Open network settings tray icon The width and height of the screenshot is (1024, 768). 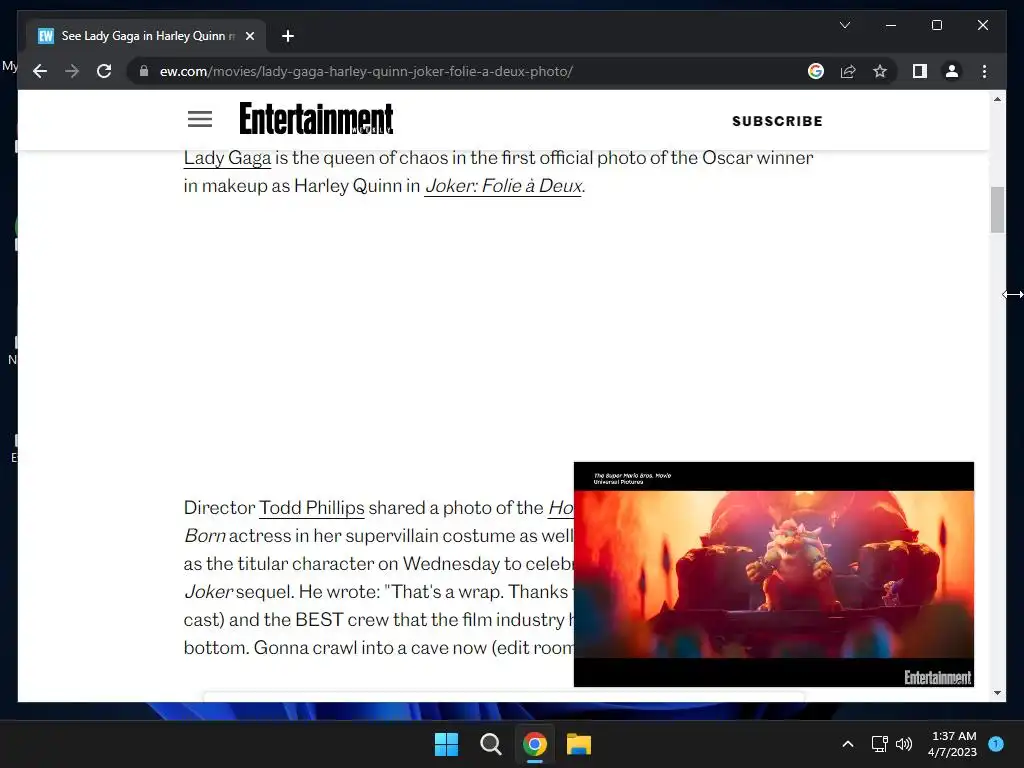tap(880, 744)
